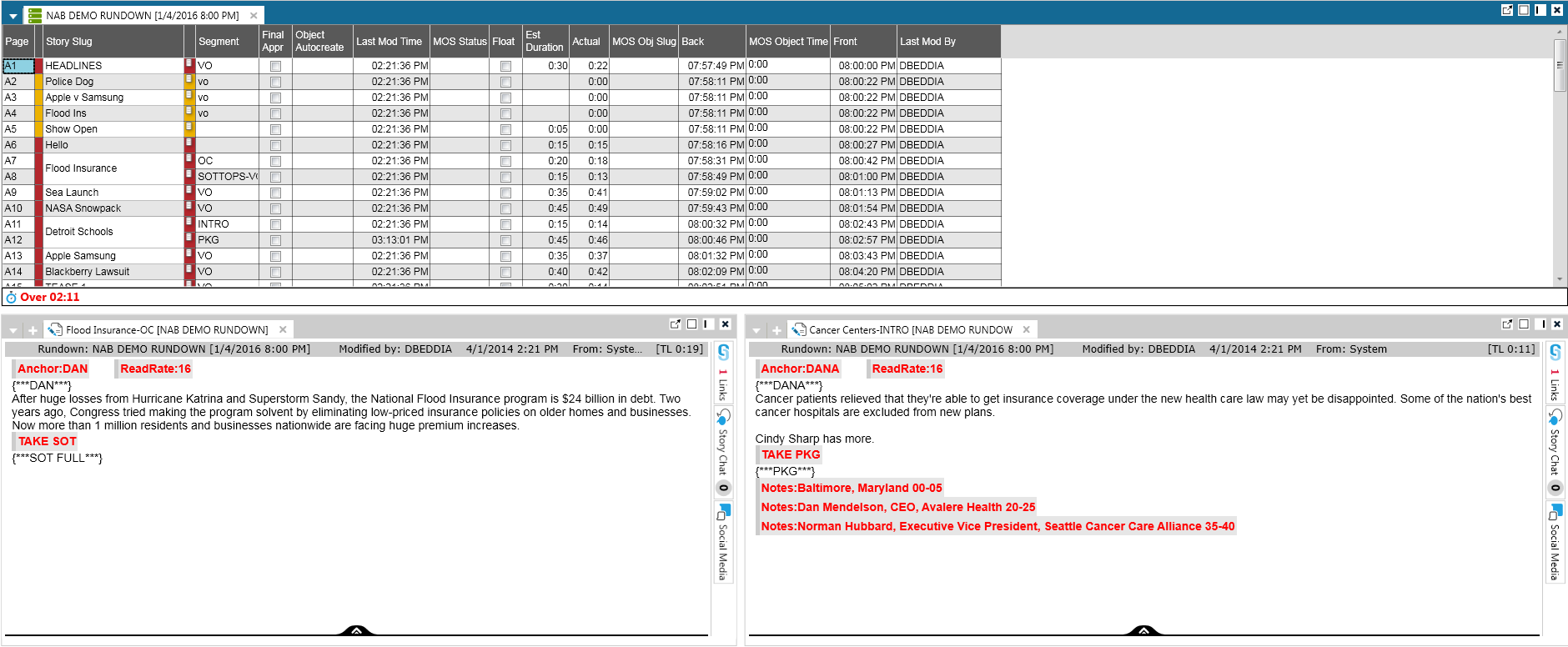
Task: Open Links panel in Flood Insurance story
Action: 723,372
